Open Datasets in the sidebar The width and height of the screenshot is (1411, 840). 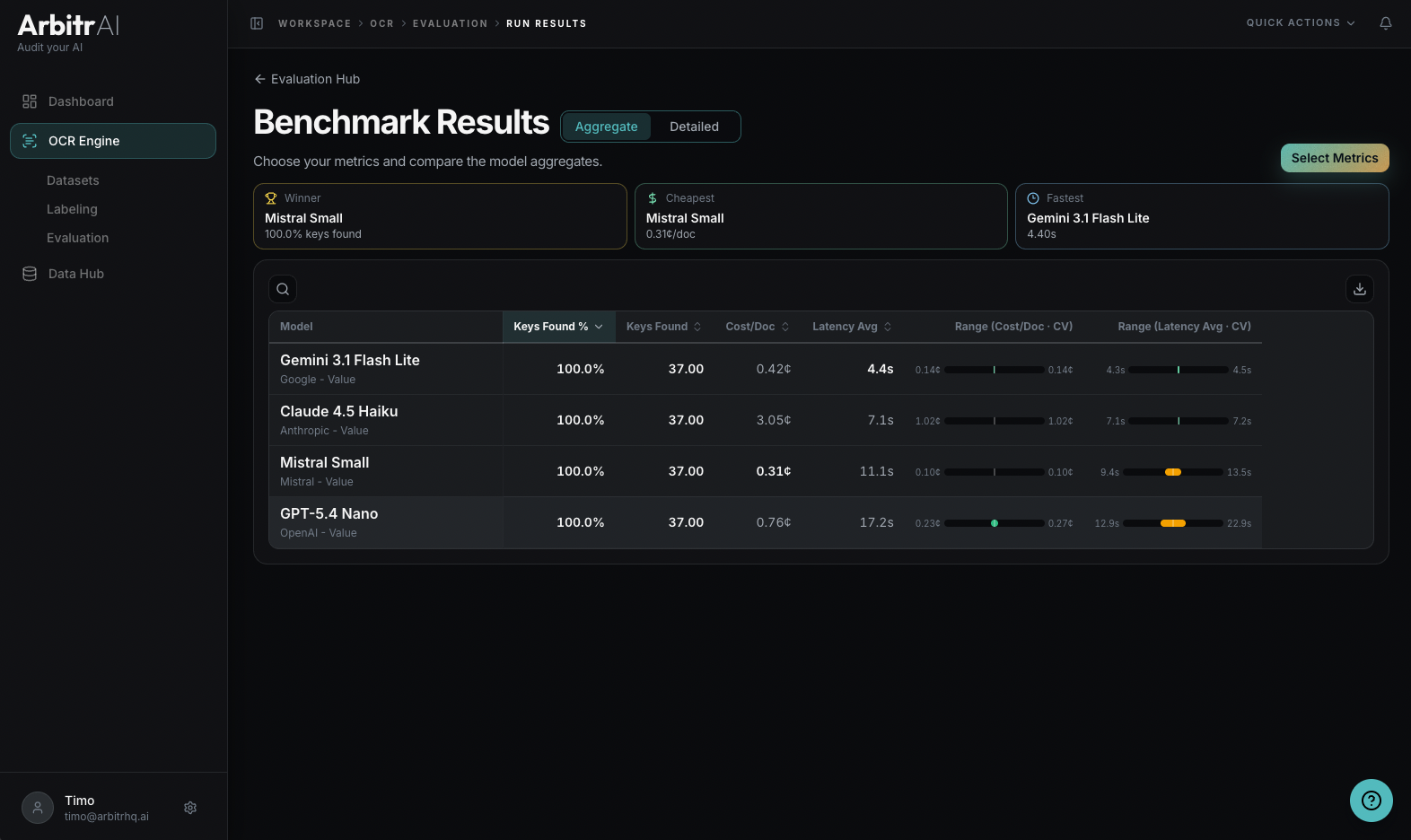pos(73,180)
